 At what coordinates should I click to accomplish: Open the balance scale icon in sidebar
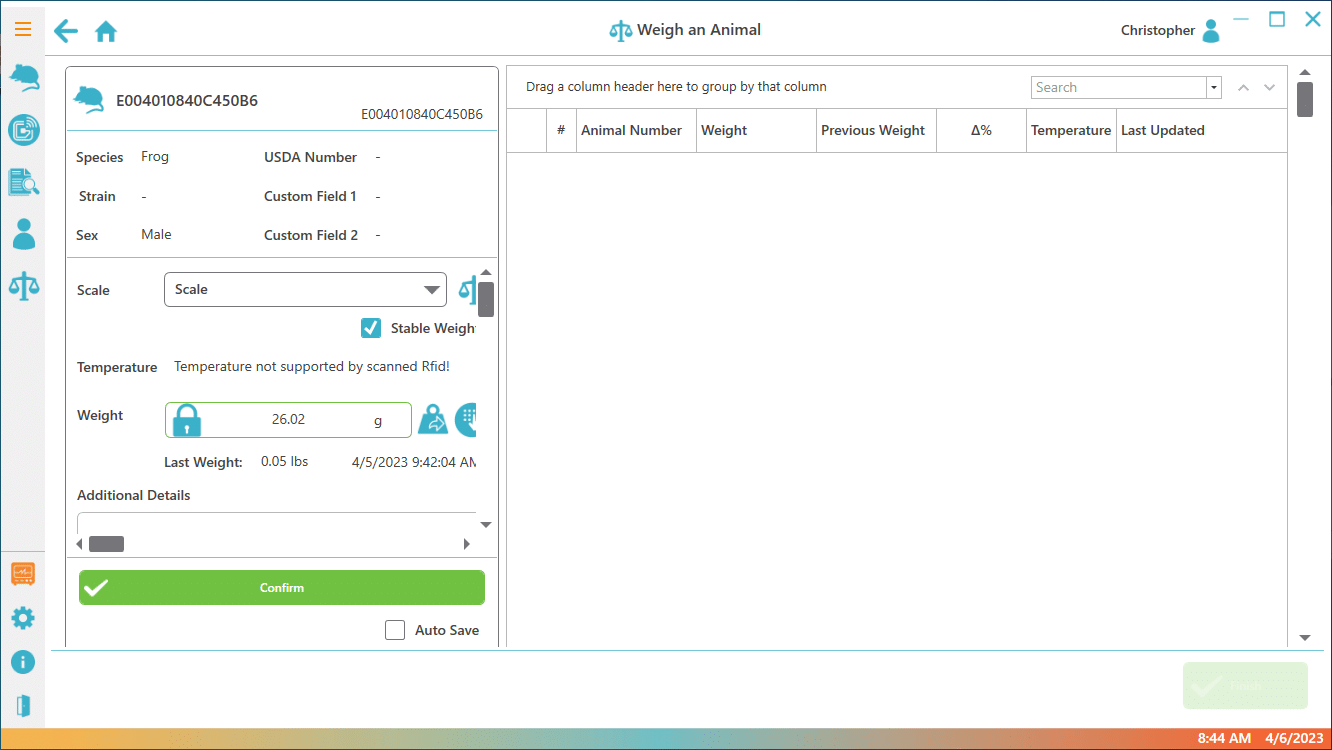(x=24, y=286)
